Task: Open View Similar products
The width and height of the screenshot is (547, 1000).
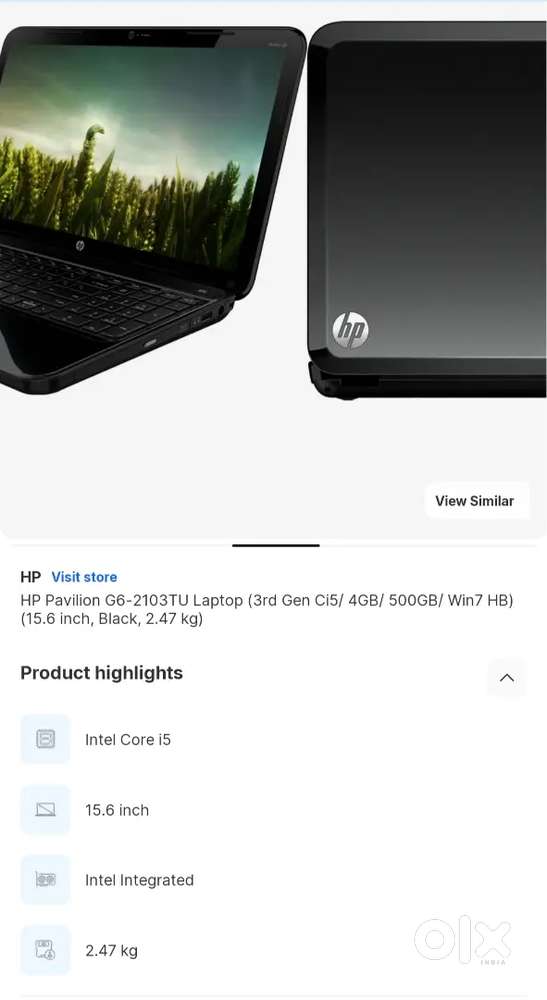Action: [x=475, y=501]
